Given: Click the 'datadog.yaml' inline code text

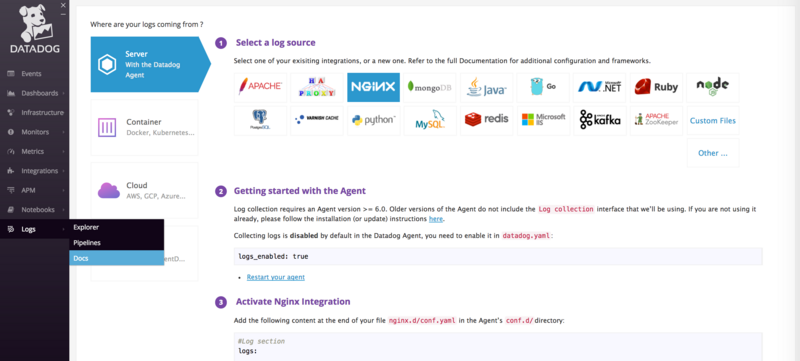Looking at the screenshot, I should [x=526, y=236].
